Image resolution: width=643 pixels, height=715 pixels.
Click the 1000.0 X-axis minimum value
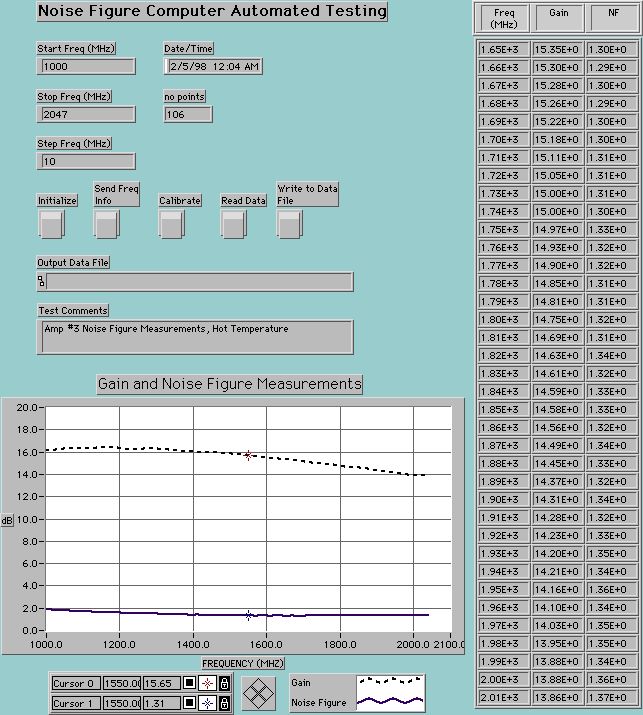click(x=46, y=644)
